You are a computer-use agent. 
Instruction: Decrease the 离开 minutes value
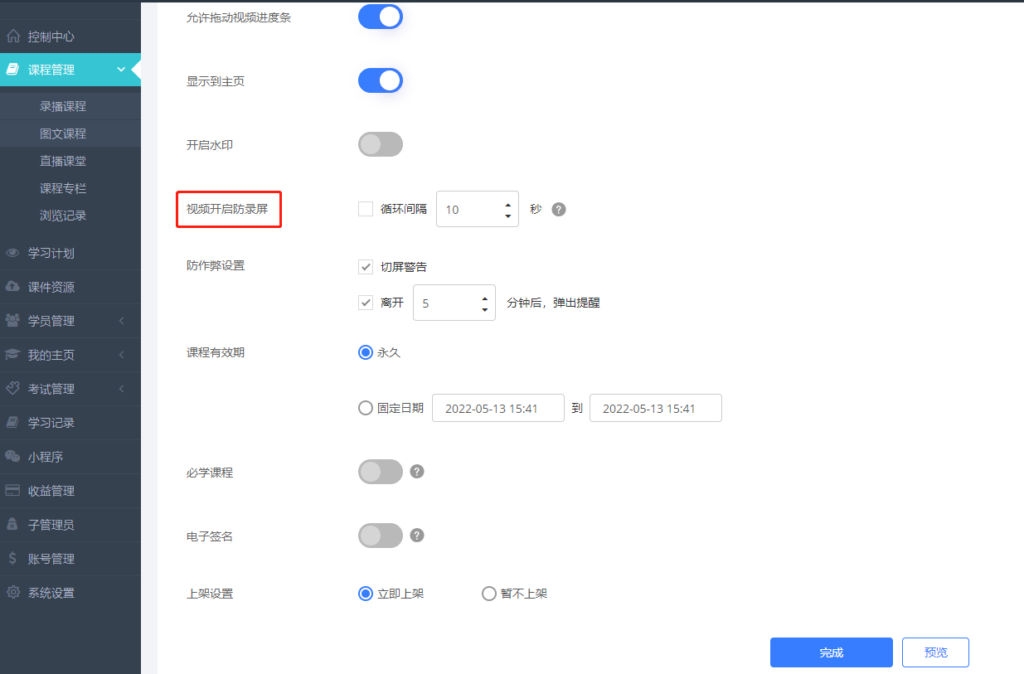(x=485, y=309)
